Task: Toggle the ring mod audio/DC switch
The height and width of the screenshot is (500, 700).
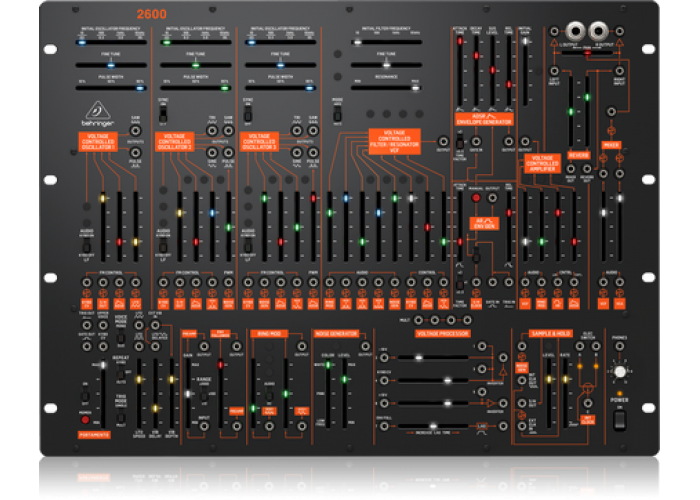Action: point(269,394)
